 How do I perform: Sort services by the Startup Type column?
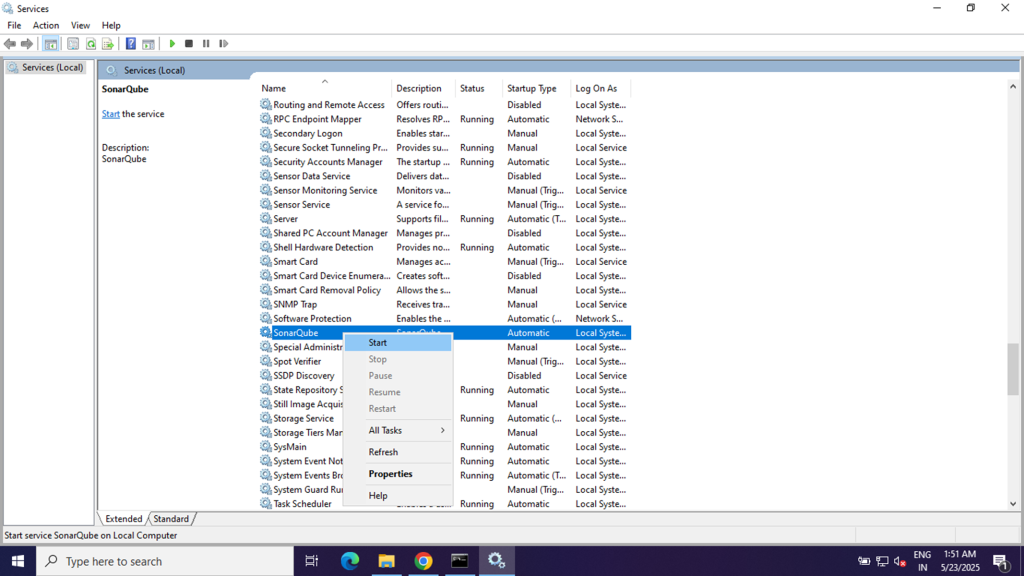(x=532, y=88)
